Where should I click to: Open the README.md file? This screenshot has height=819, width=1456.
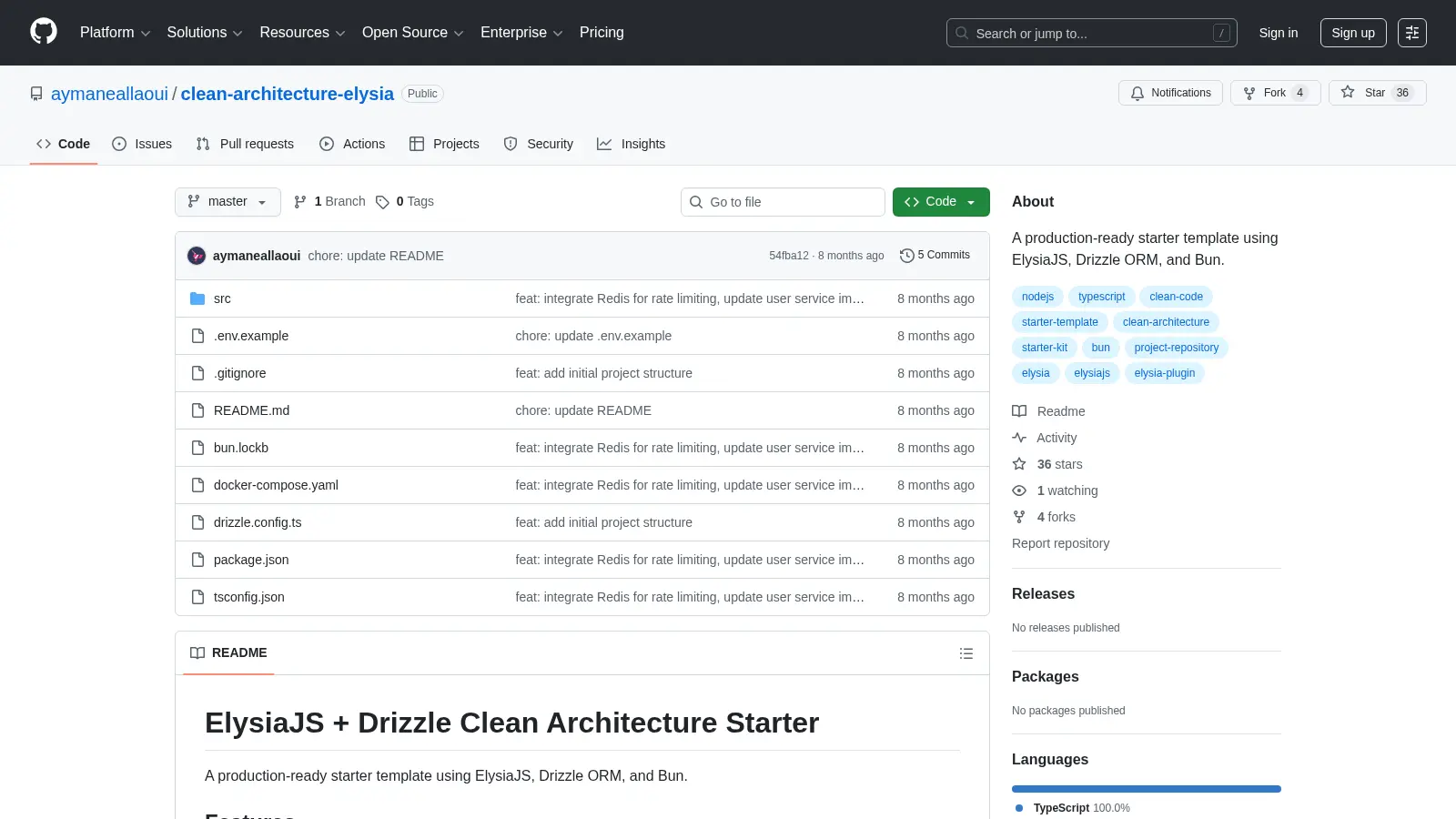[251, 410]
